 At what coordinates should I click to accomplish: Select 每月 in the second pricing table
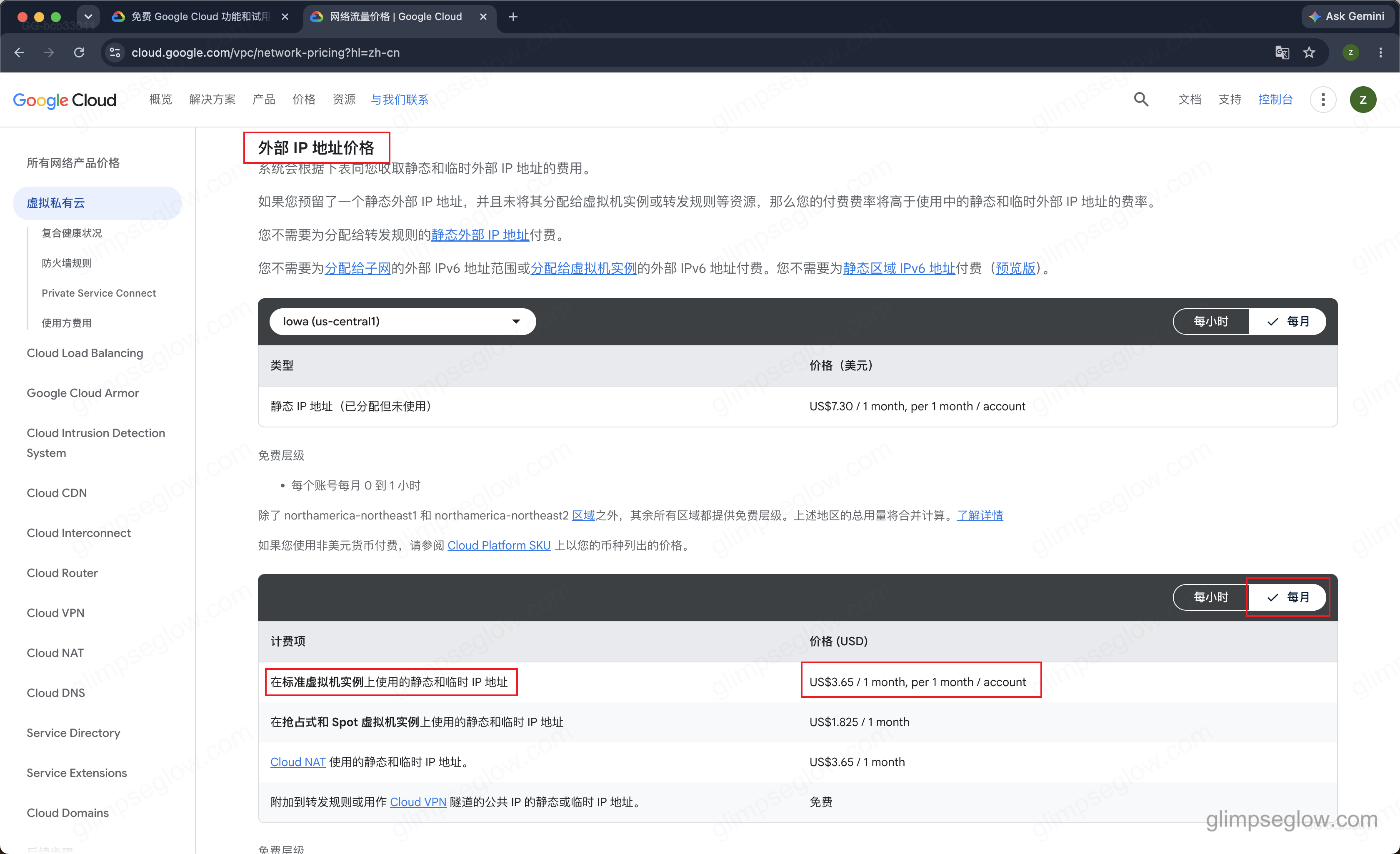coord(1287,597)
